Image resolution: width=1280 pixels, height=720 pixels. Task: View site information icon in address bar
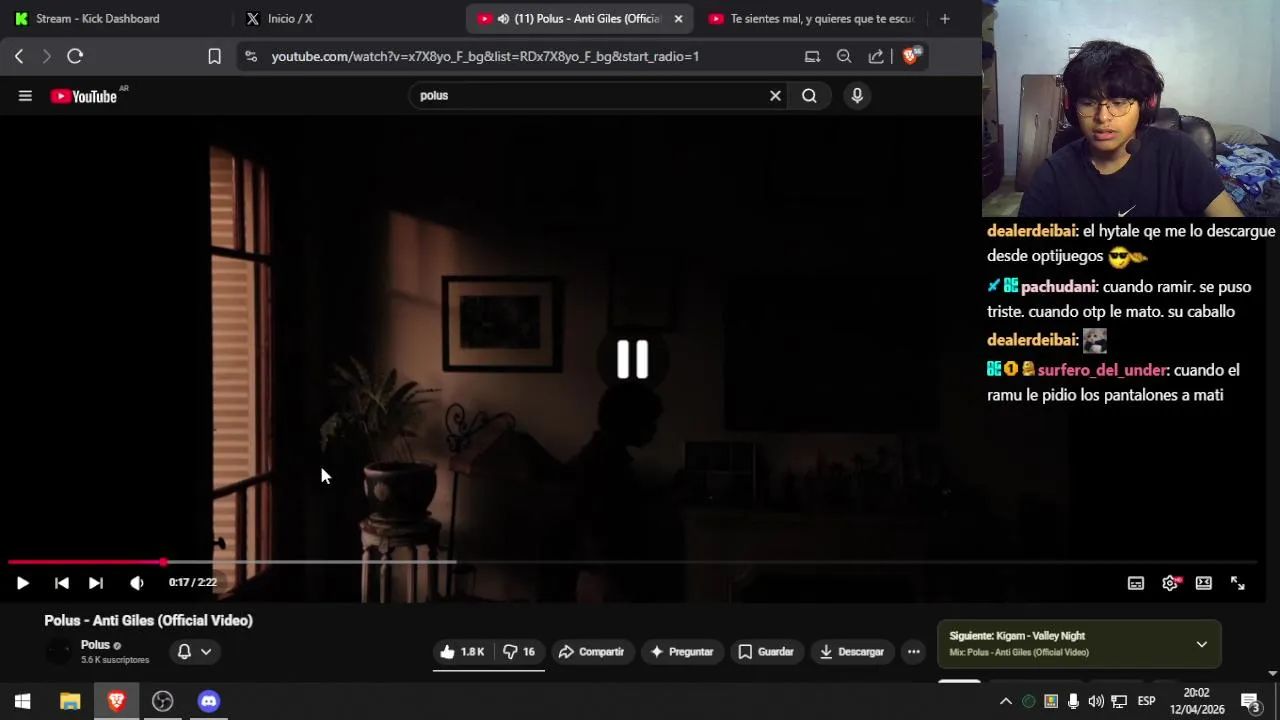tap(251, 57)
